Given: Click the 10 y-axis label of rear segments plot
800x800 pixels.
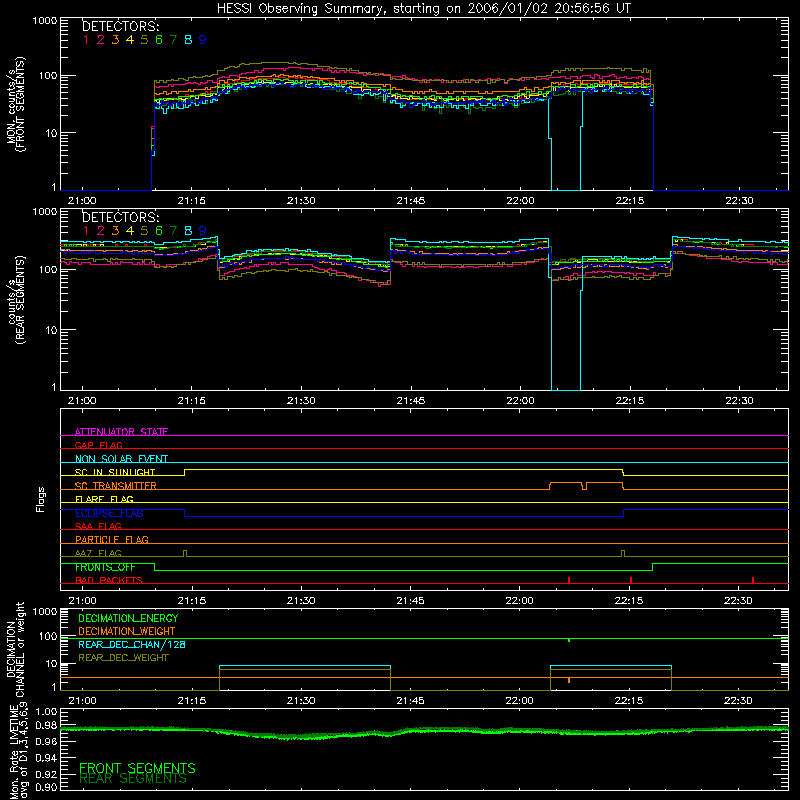Looking at the screenshot, I should (x=51, y=330).
